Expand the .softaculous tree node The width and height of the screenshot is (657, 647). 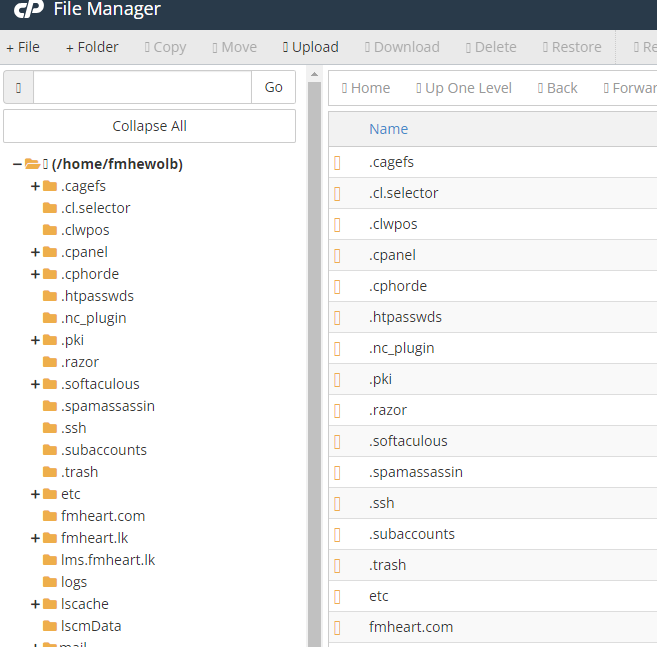click(35, 384)
